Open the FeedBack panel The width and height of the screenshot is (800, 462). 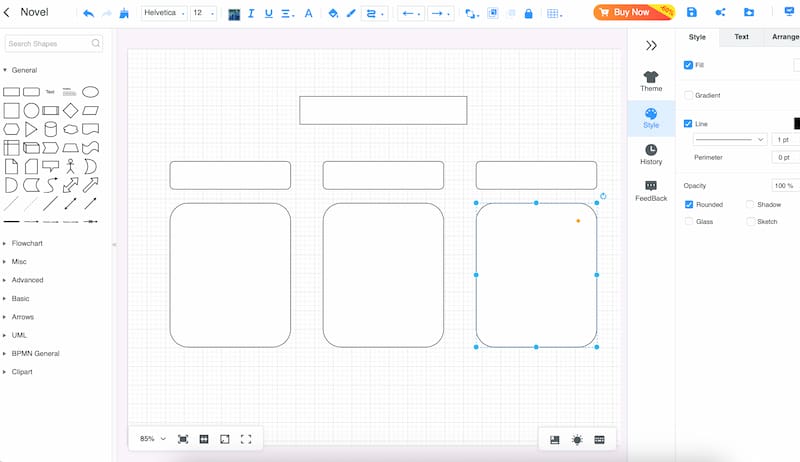[651, 191]
